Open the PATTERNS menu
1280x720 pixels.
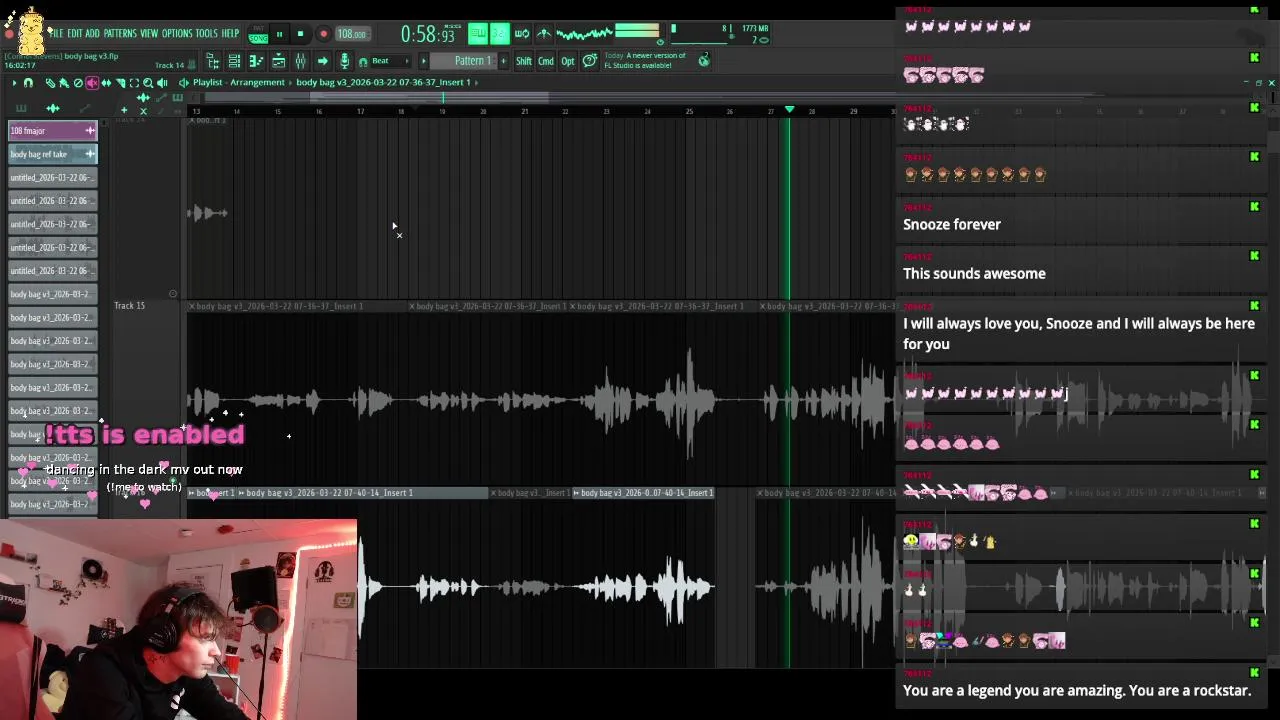[x=120, y=33]
